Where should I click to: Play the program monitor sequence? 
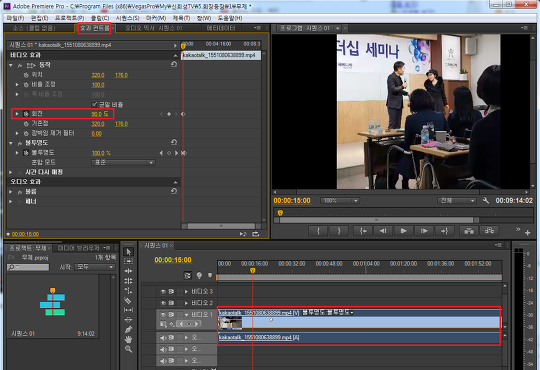tap(404, 231)
